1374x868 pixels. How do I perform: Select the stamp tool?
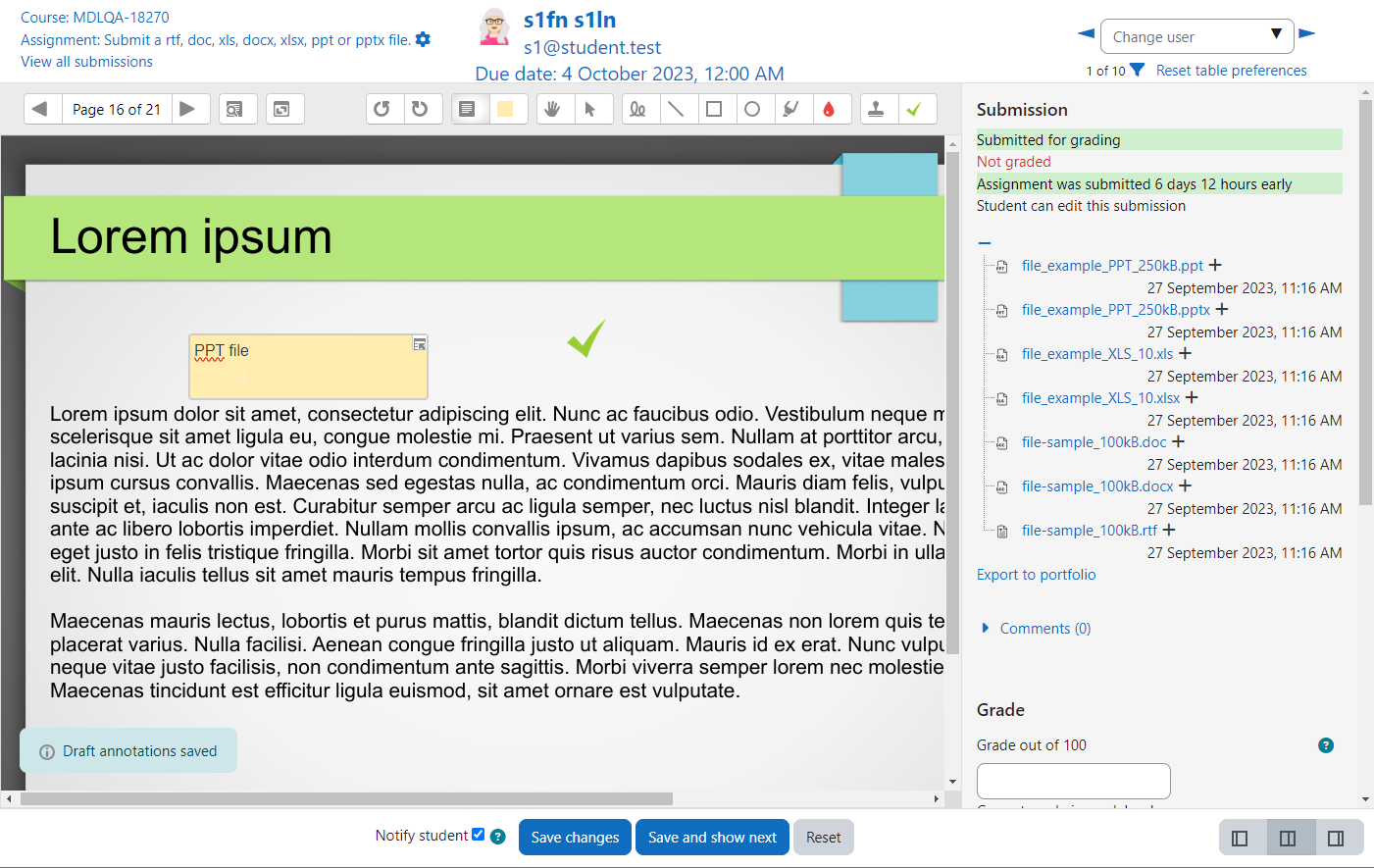[x=877, y=109]
